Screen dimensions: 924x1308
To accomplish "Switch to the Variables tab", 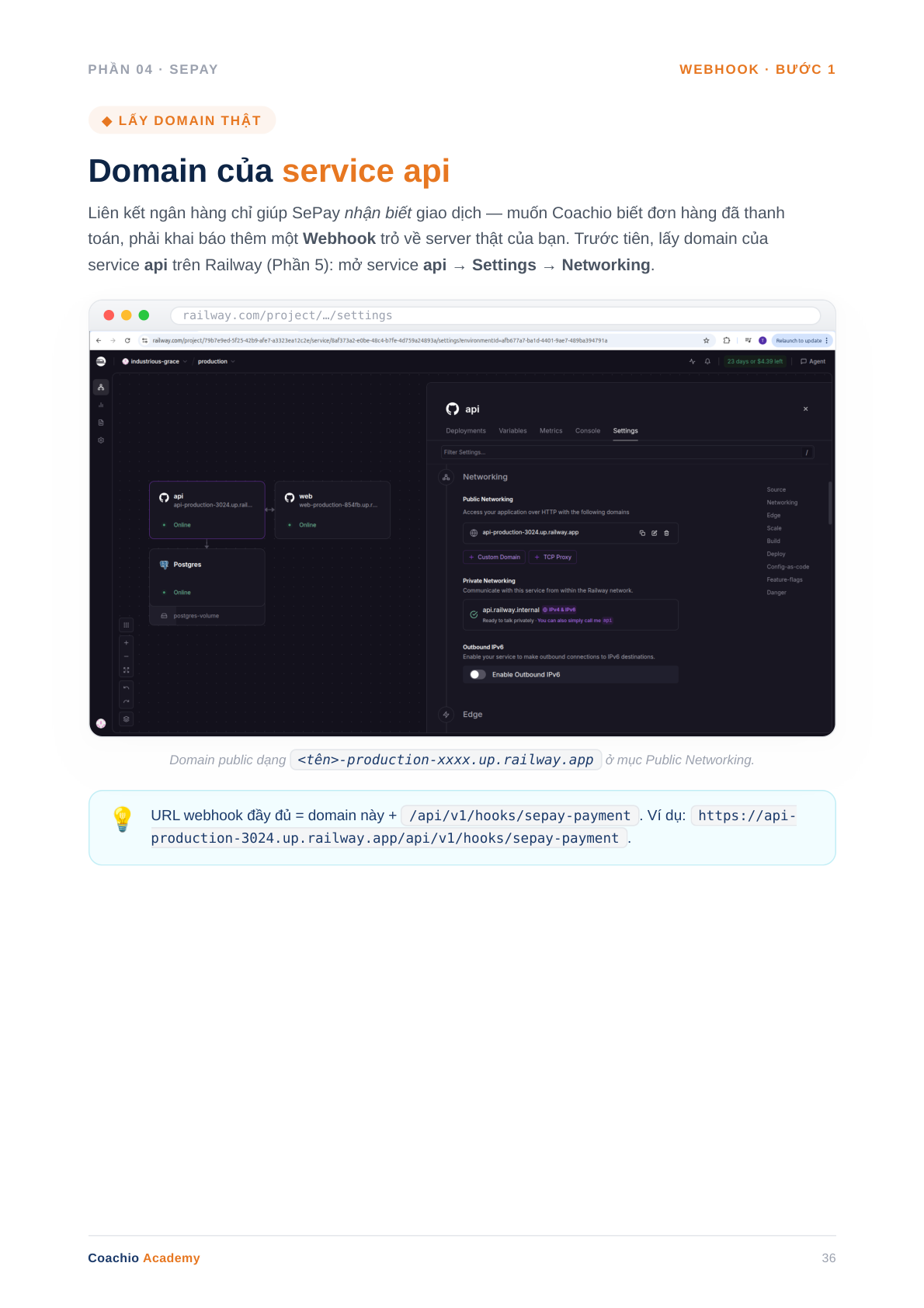I will [512, 430].
